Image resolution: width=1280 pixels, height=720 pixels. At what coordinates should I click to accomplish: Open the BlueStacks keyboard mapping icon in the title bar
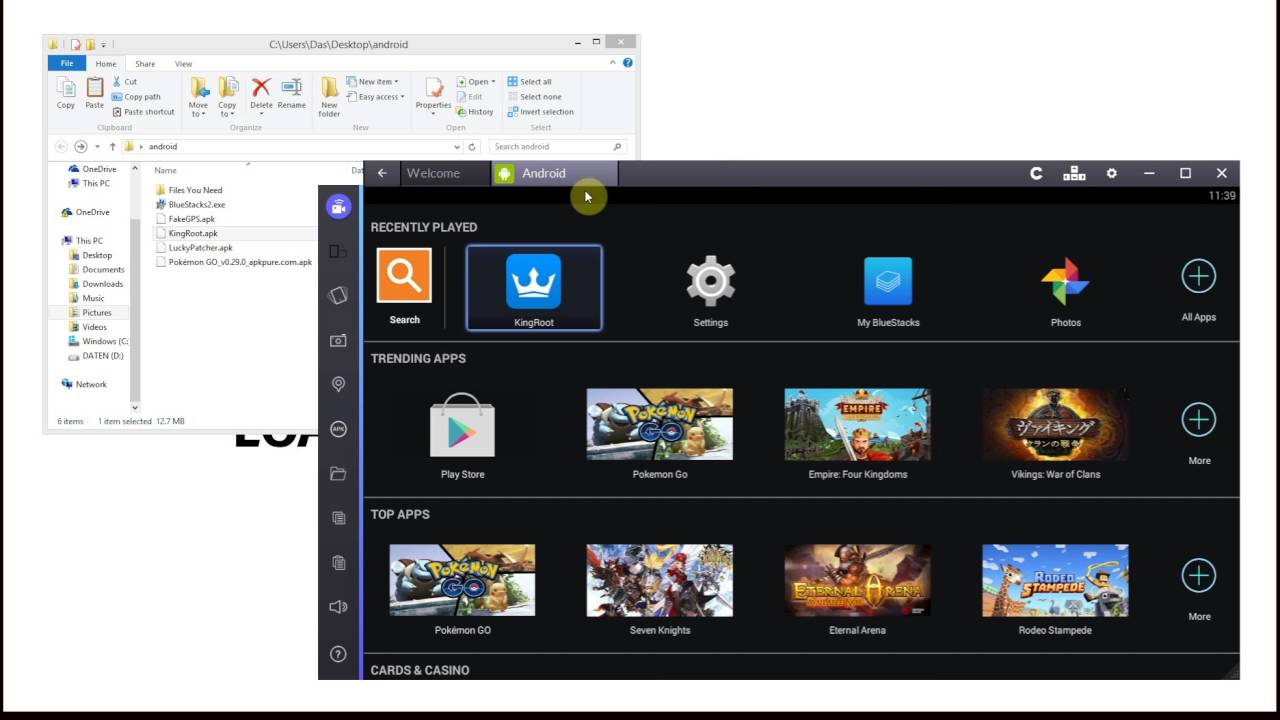point(1074,173)
